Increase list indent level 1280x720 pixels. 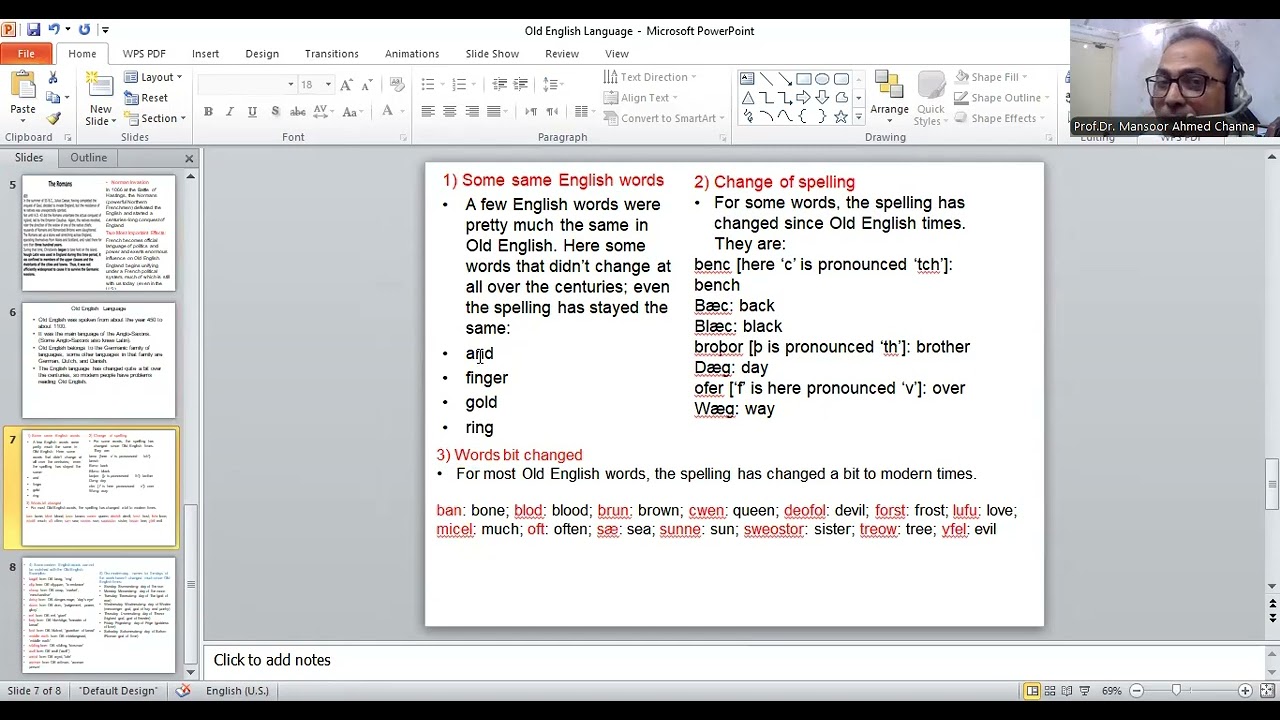tap(520, 85)
